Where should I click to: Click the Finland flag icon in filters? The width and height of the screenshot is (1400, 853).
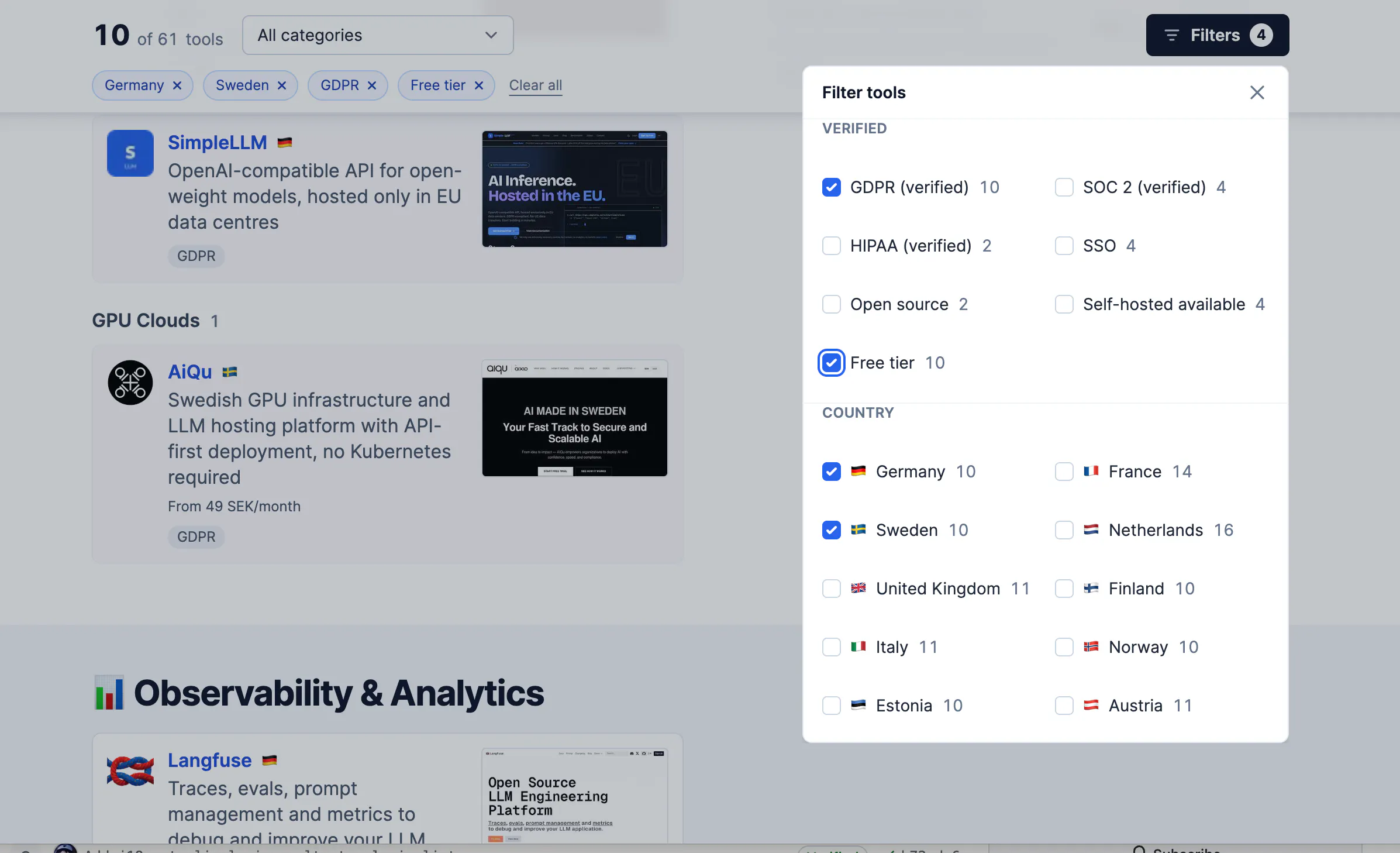[1091, 588]
